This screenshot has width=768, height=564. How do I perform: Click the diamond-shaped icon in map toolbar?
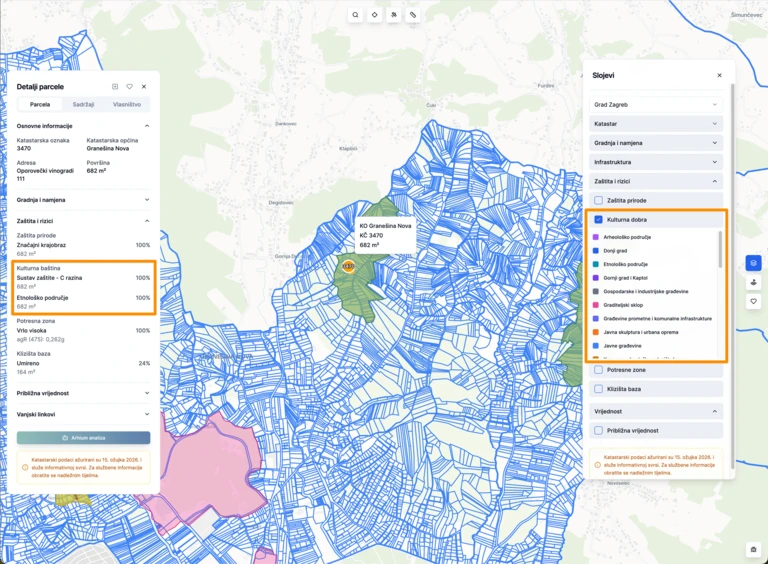pyautogui.click(x=374, y=15)
